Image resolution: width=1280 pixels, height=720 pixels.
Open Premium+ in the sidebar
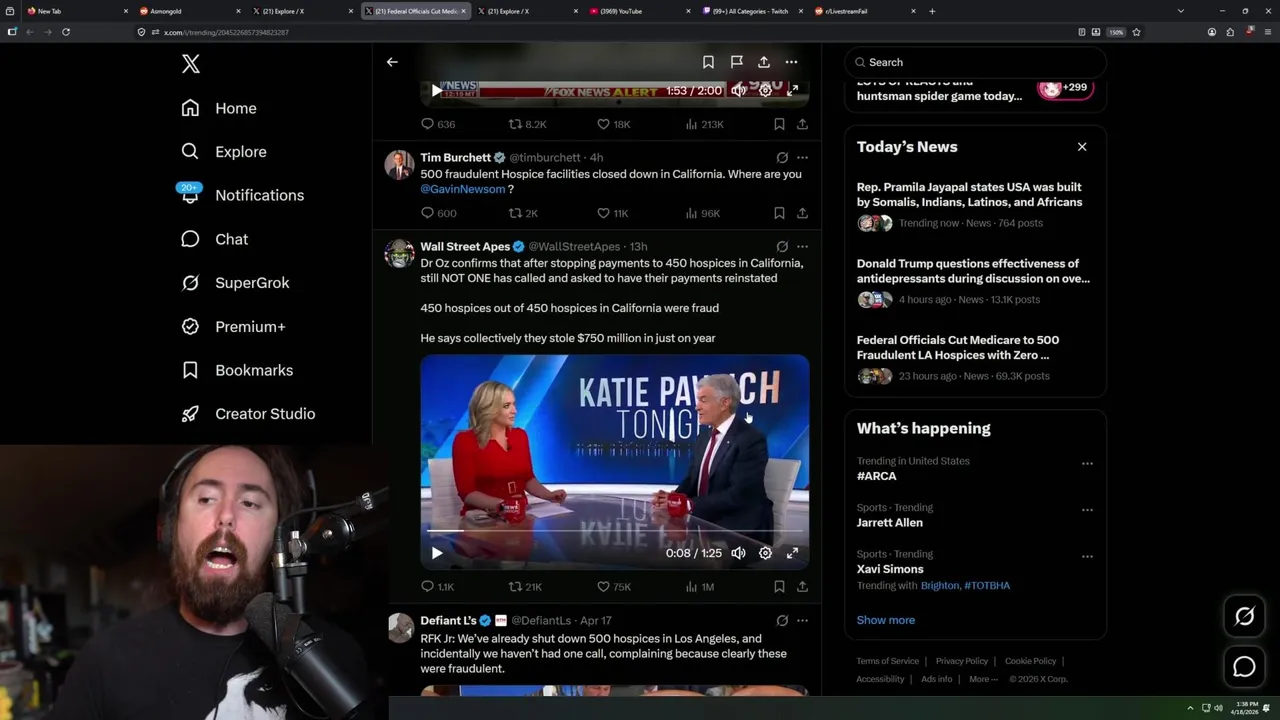[234, 327]
